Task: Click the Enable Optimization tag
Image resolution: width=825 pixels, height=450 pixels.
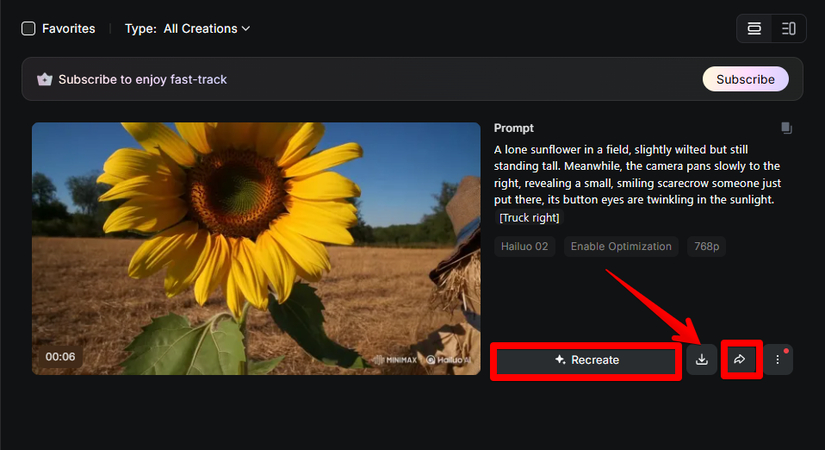Action: (621, 246)
